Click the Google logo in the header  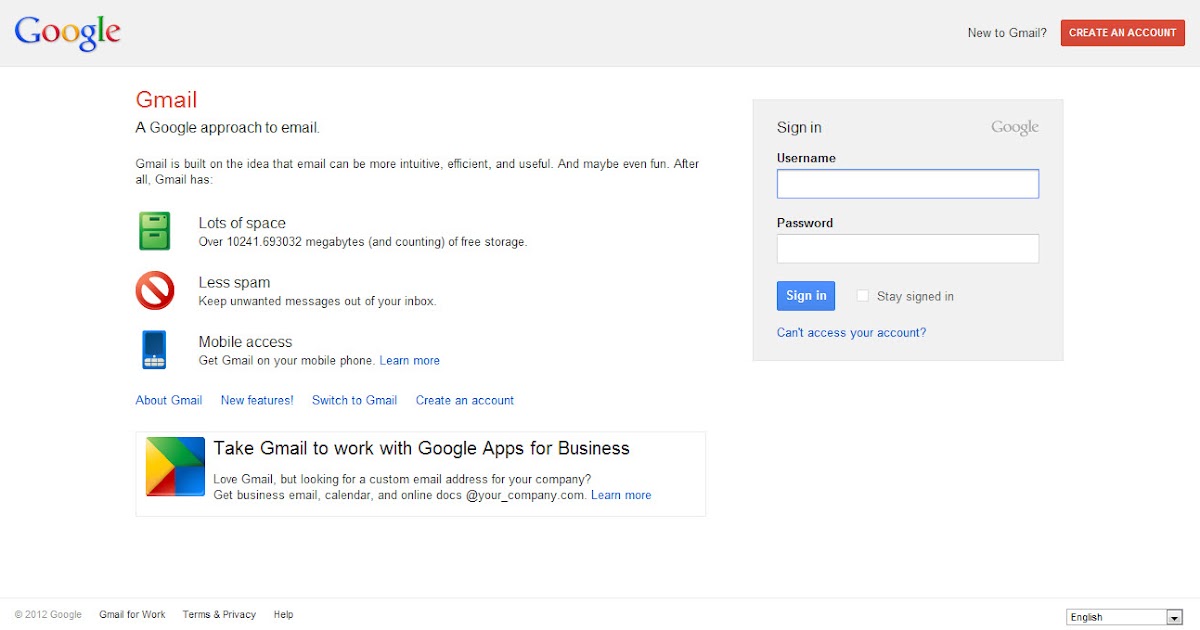tap(68, 32)
